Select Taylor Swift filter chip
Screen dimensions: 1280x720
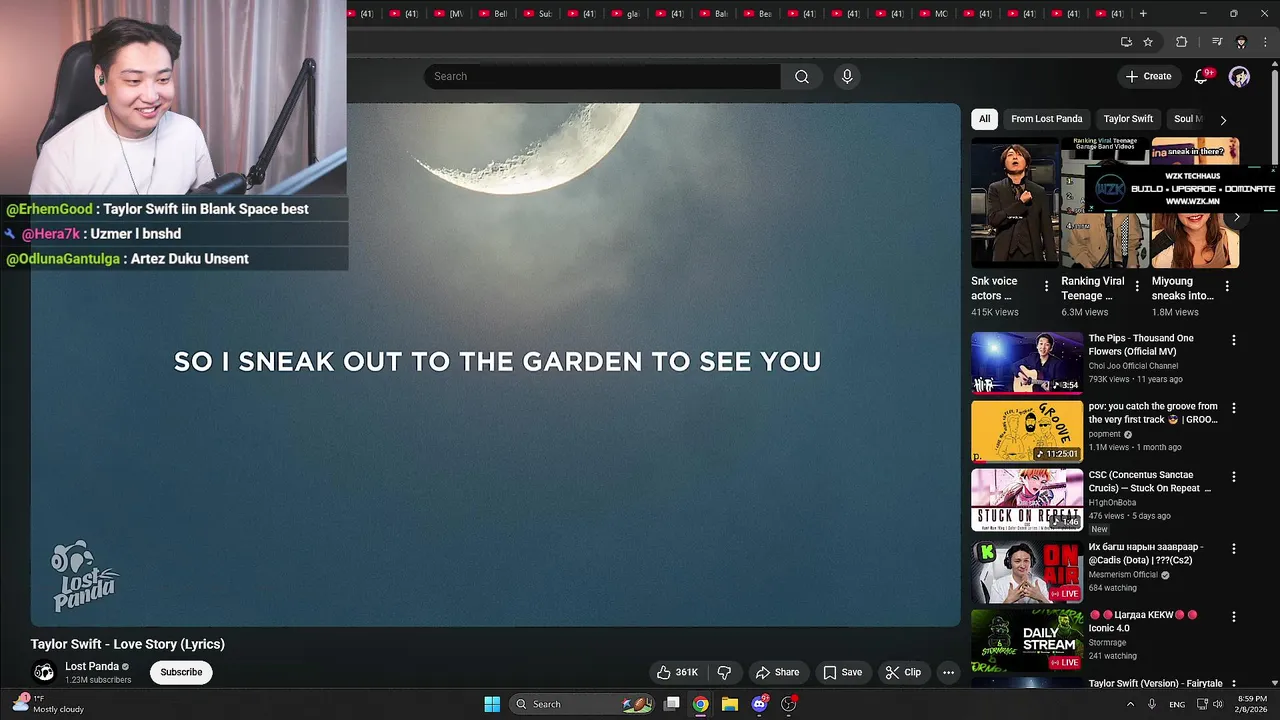point(1128,119)
